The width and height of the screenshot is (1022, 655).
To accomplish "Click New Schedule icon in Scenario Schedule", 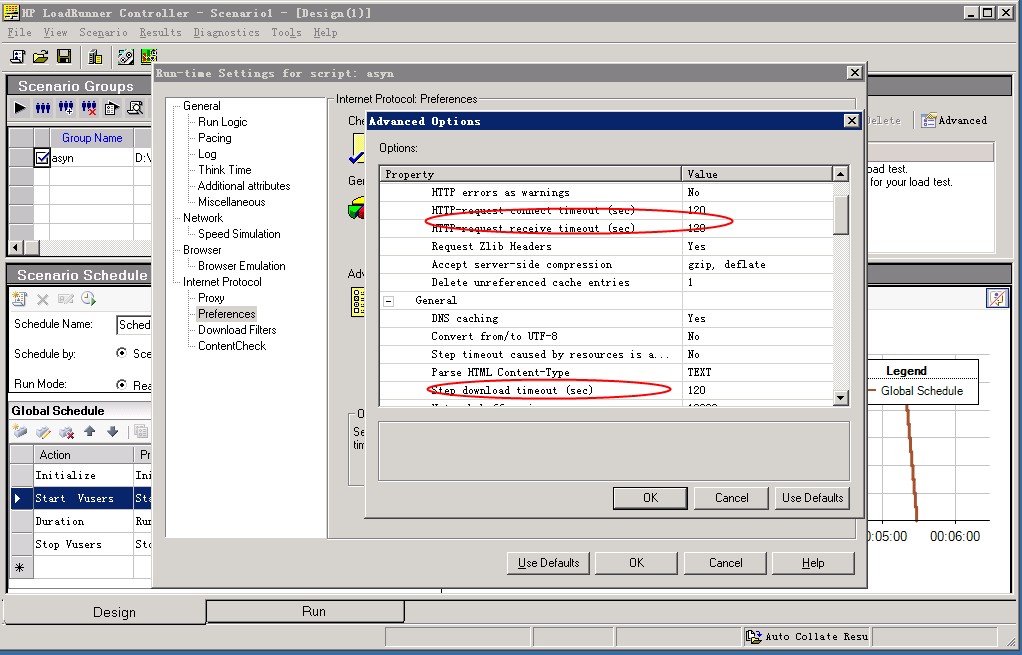I will click(20, 299).
